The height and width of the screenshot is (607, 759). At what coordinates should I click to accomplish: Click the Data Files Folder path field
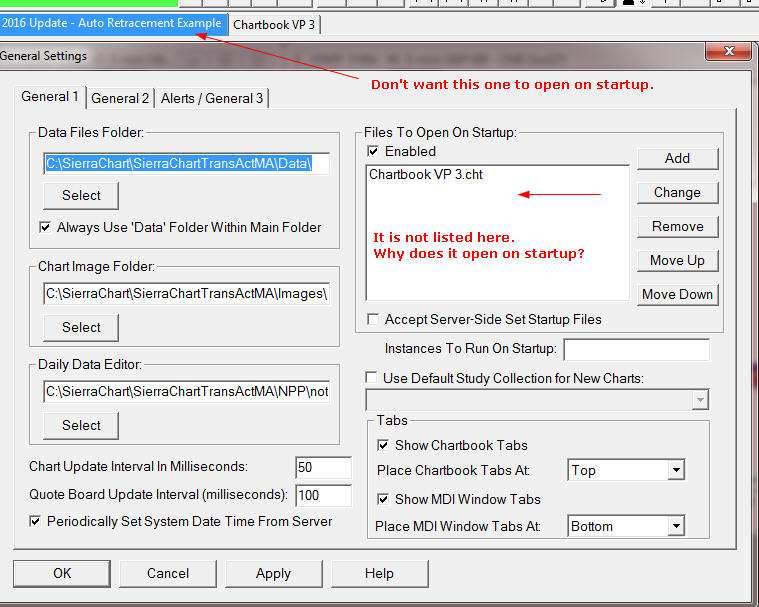click(x=186, y=163)
